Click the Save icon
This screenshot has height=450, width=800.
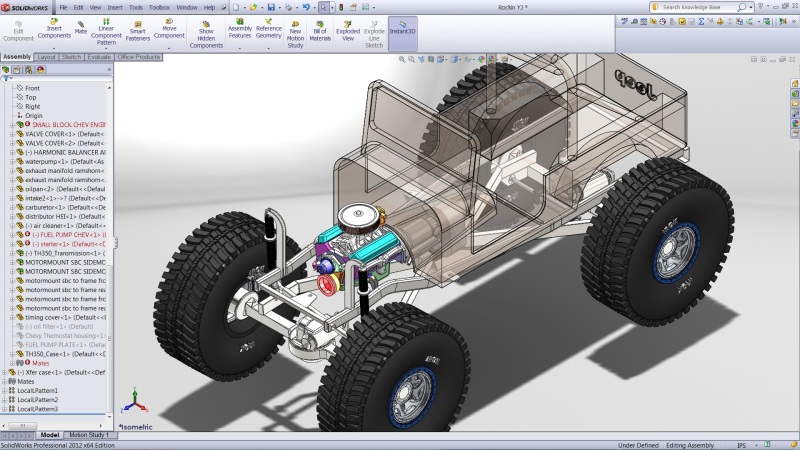point(271,7)
